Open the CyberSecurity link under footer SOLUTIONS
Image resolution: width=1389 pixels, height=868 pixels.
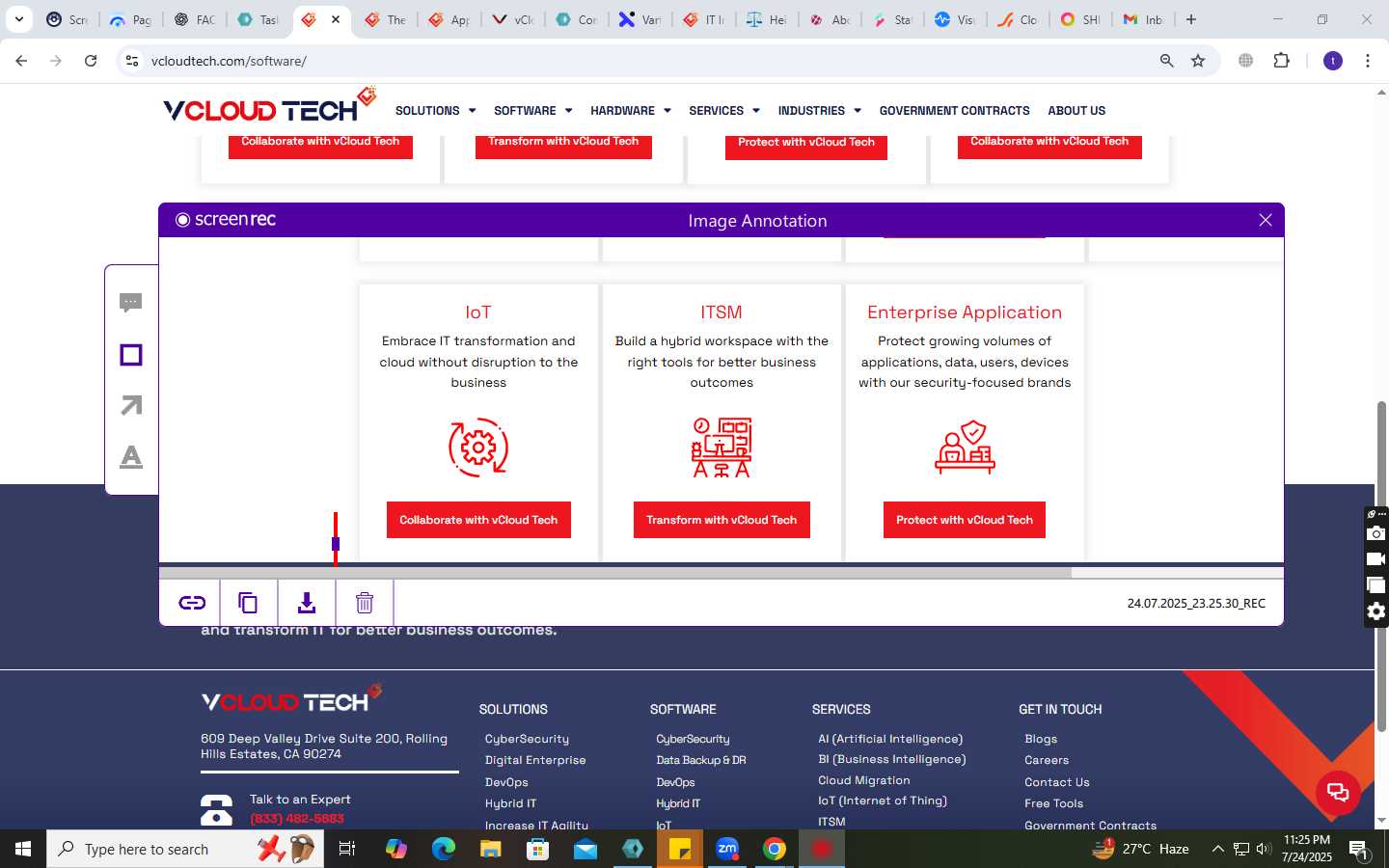click(527, 739)
